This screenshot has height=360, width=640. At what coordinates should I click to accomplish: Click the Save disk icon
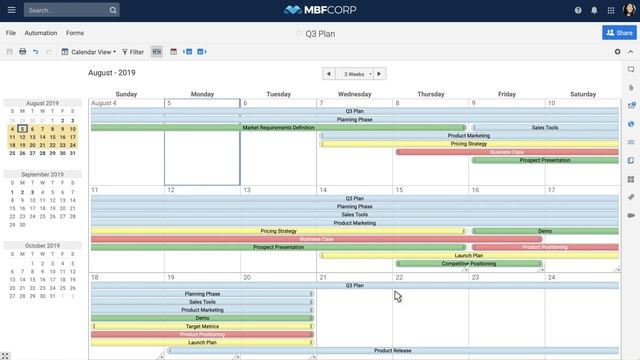click(x=10, y=52)
